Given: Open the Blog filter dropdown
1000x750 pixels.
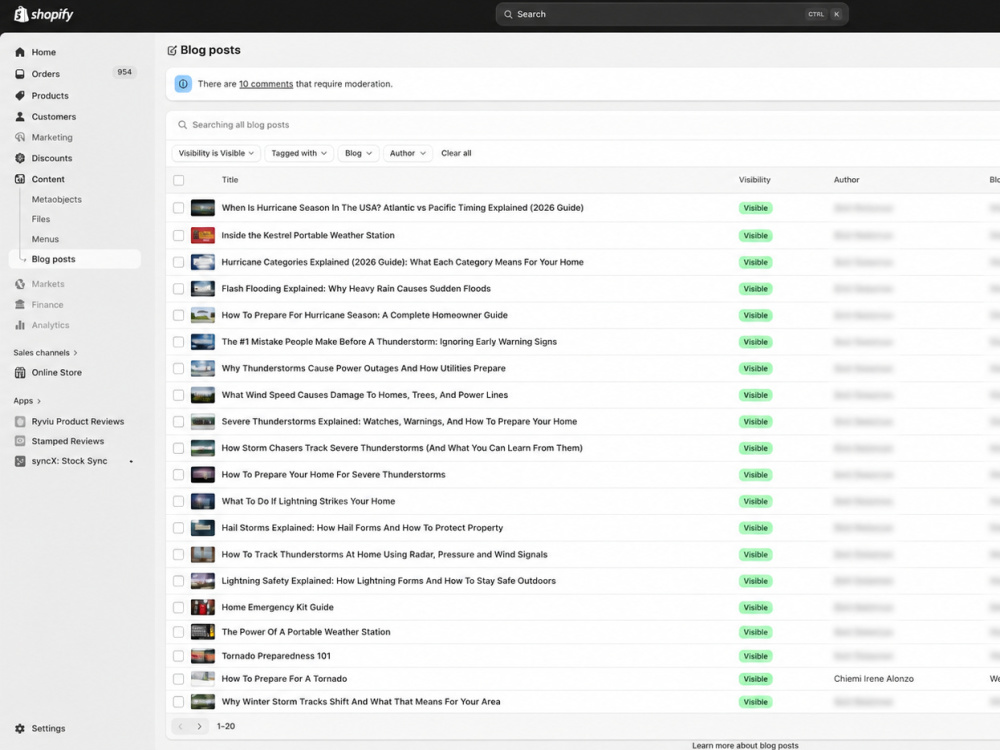Looking at the screenshot, I should click(358, 153).
